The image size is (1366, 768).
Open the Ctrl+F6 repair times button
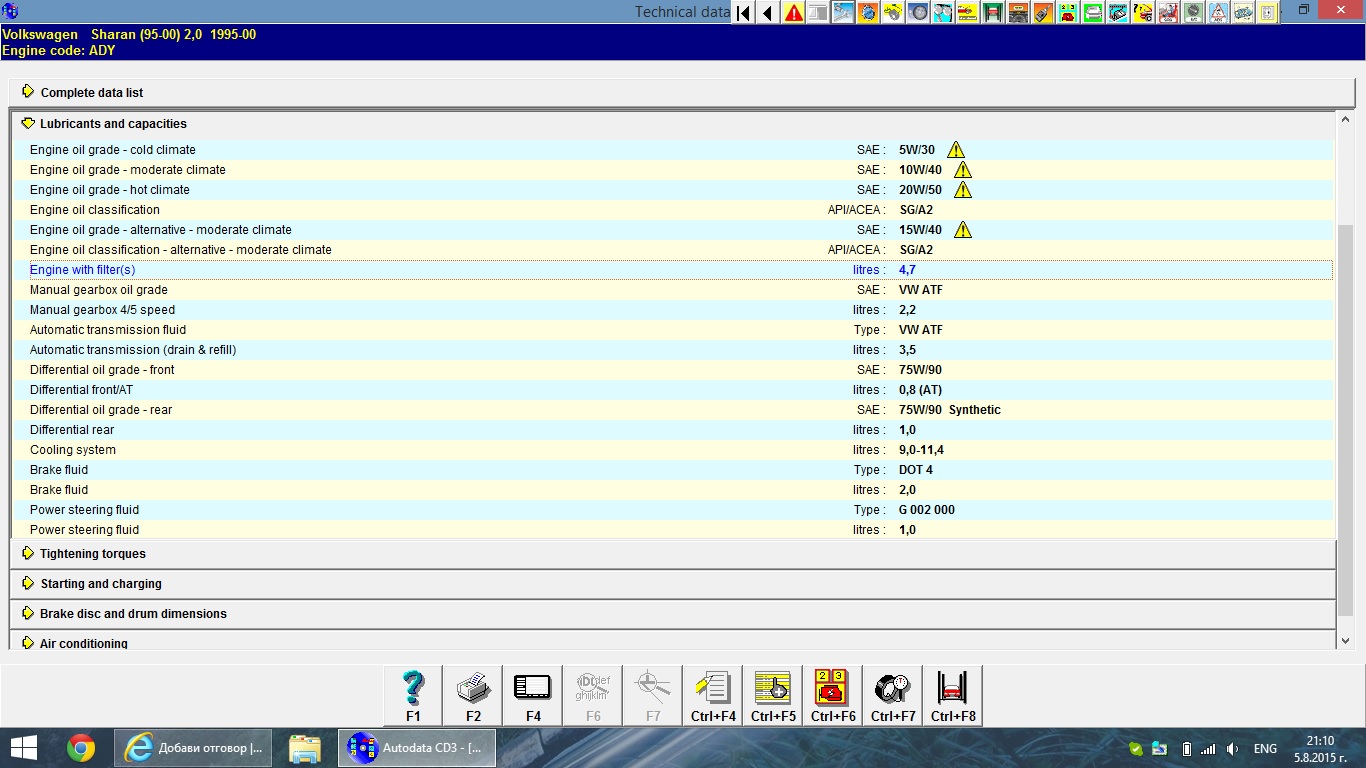833,695
